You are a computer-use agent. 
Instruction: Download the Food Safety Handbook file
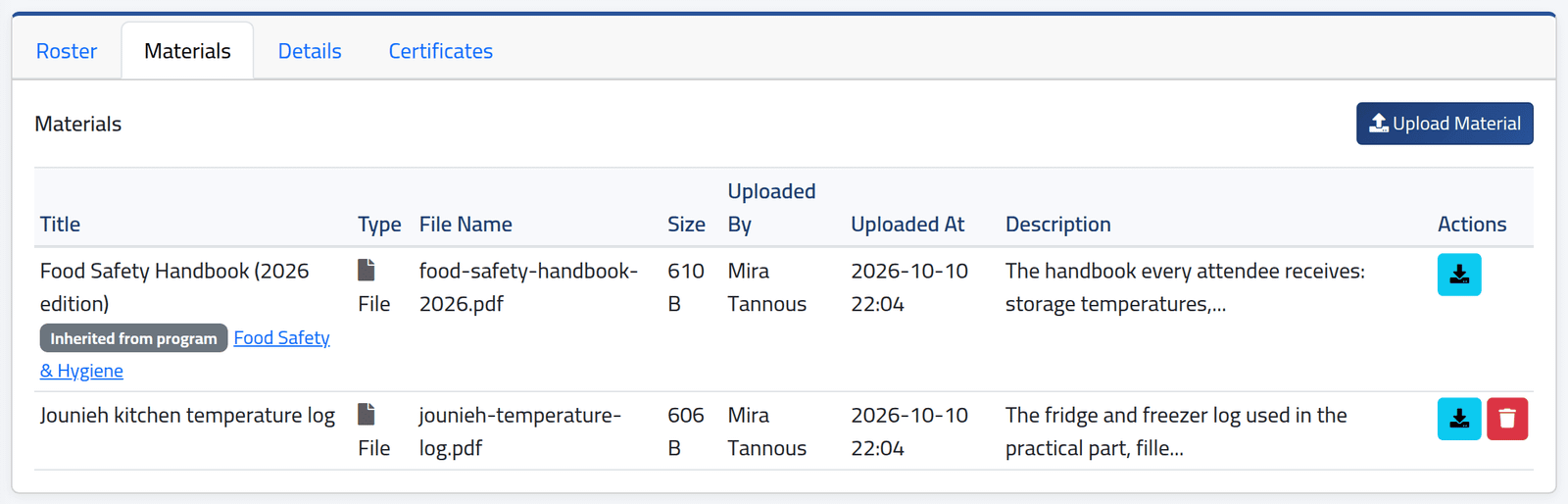[1459, 275]
